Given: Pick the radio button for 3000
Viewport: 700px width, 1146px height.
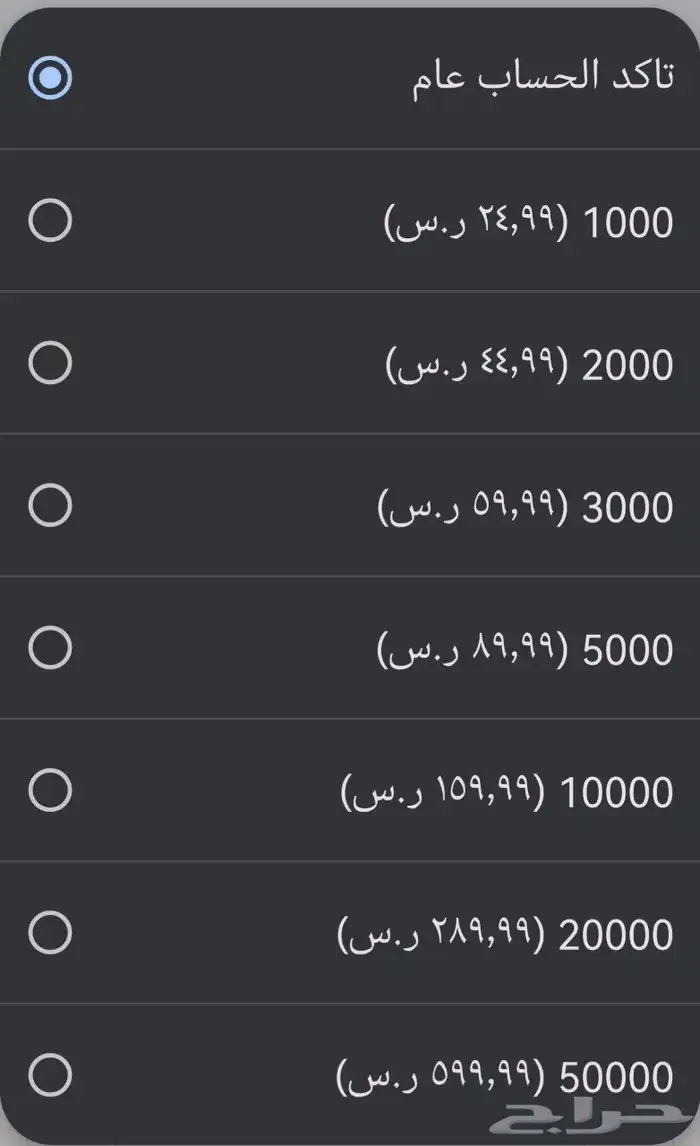Looking at the screenshot, I should pyautogui.click(x=50, y=505).
